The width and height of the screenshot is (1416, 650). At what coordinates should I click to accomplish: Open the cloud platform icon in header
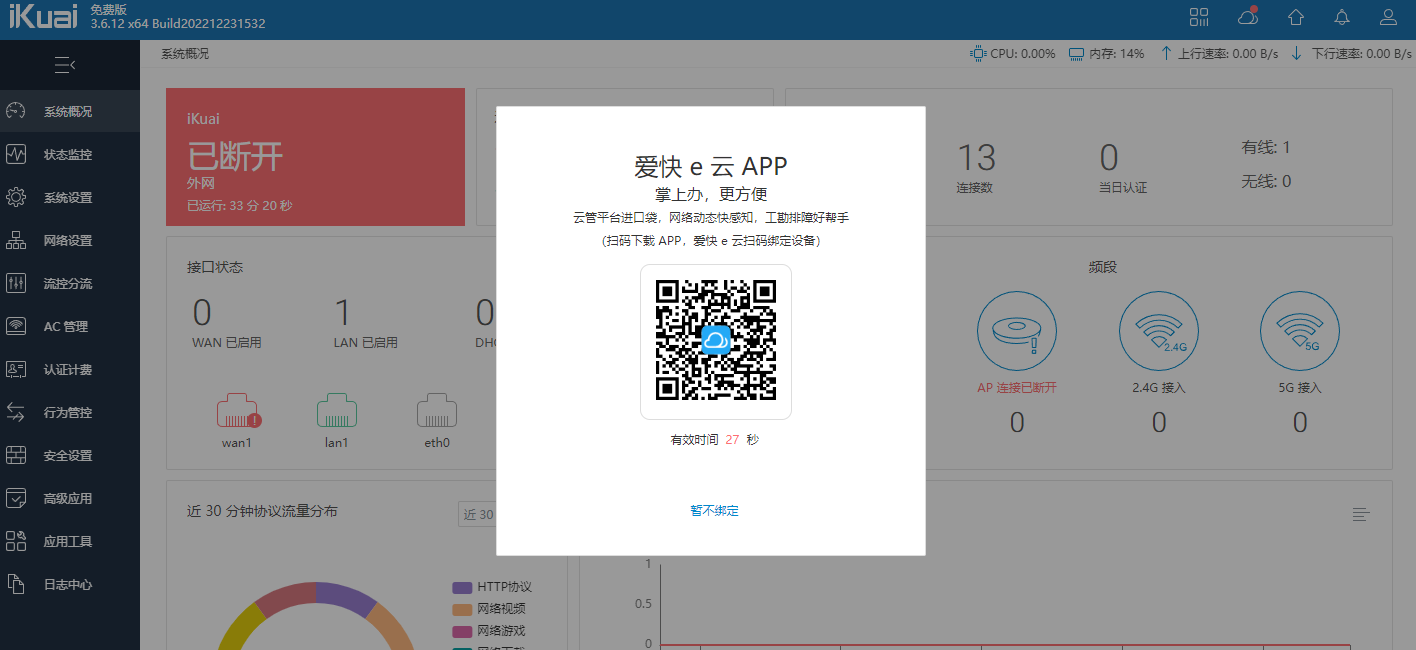point(1248,16)
